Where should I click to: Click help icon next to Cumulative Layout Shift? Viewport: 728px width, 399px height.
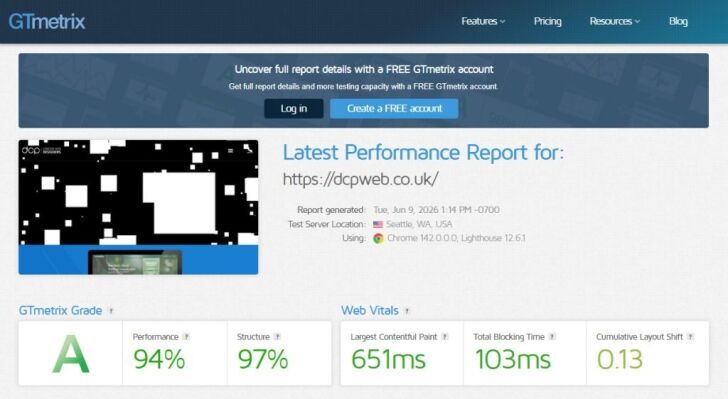[x=690, y=337]
